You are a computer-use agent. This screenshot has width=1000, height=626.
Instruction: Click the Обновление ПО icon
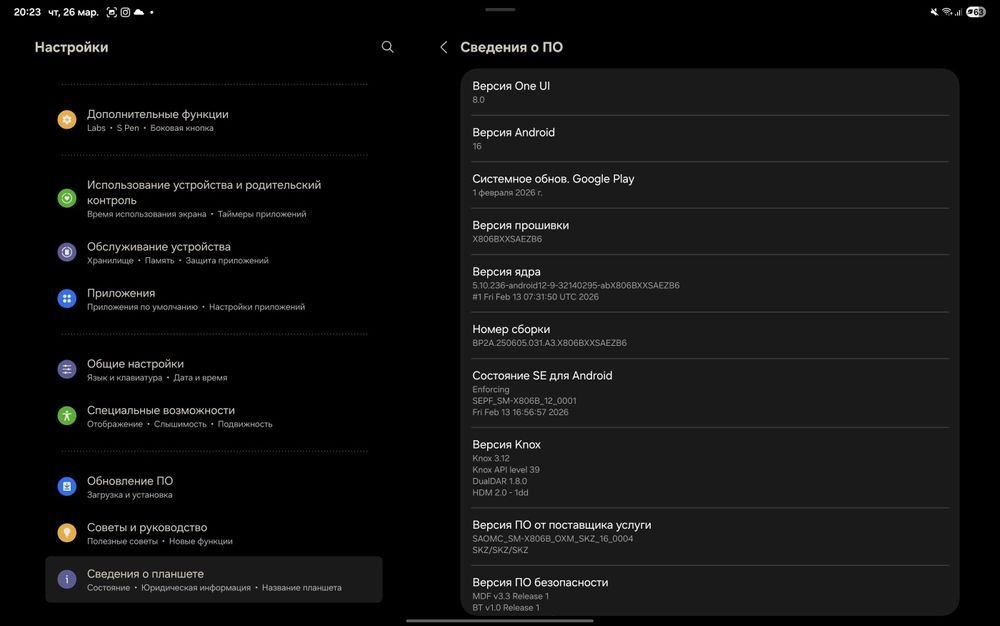point(67,487)
